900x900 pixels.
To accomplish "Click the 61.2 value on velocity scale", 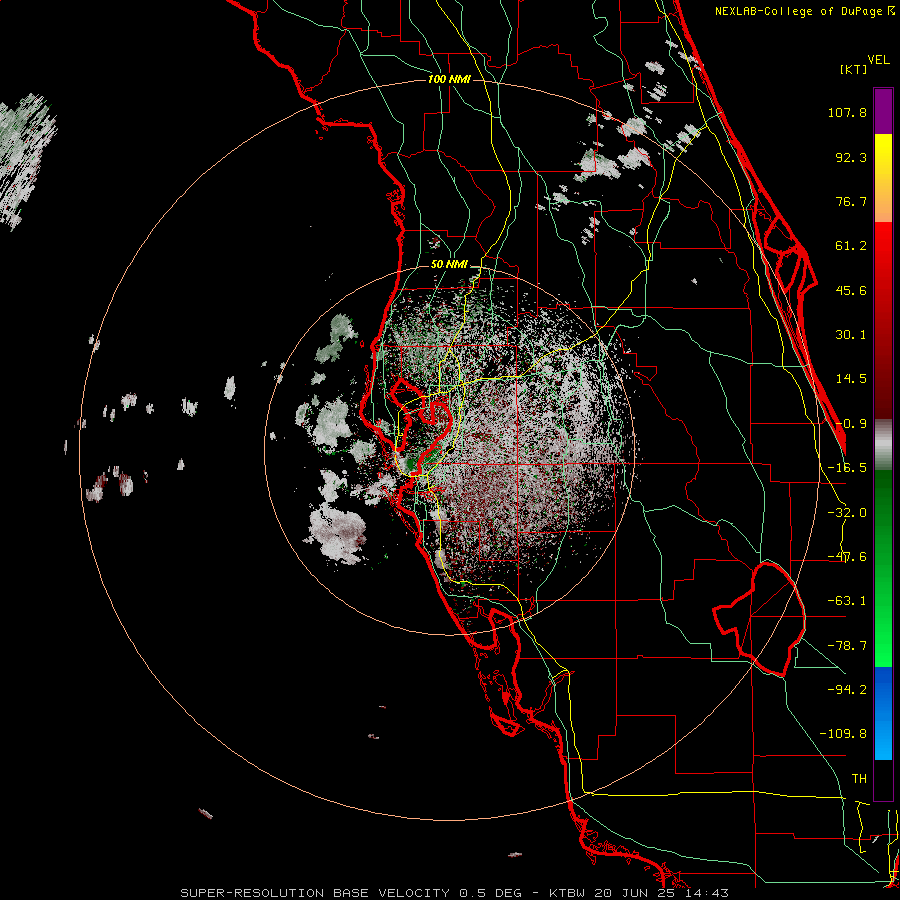I will tap(851, 246).
